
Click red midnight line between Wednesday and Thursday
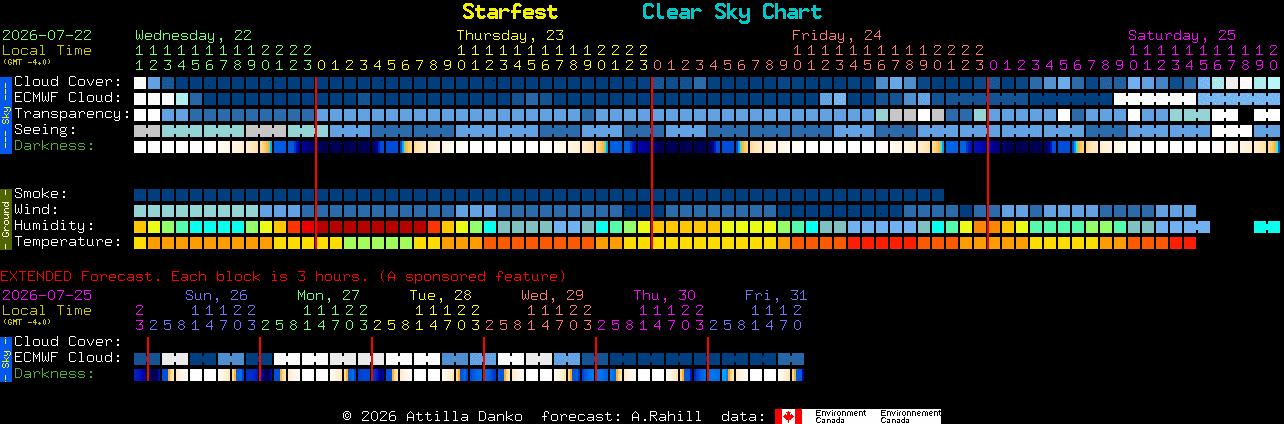[x=316, y=162]
